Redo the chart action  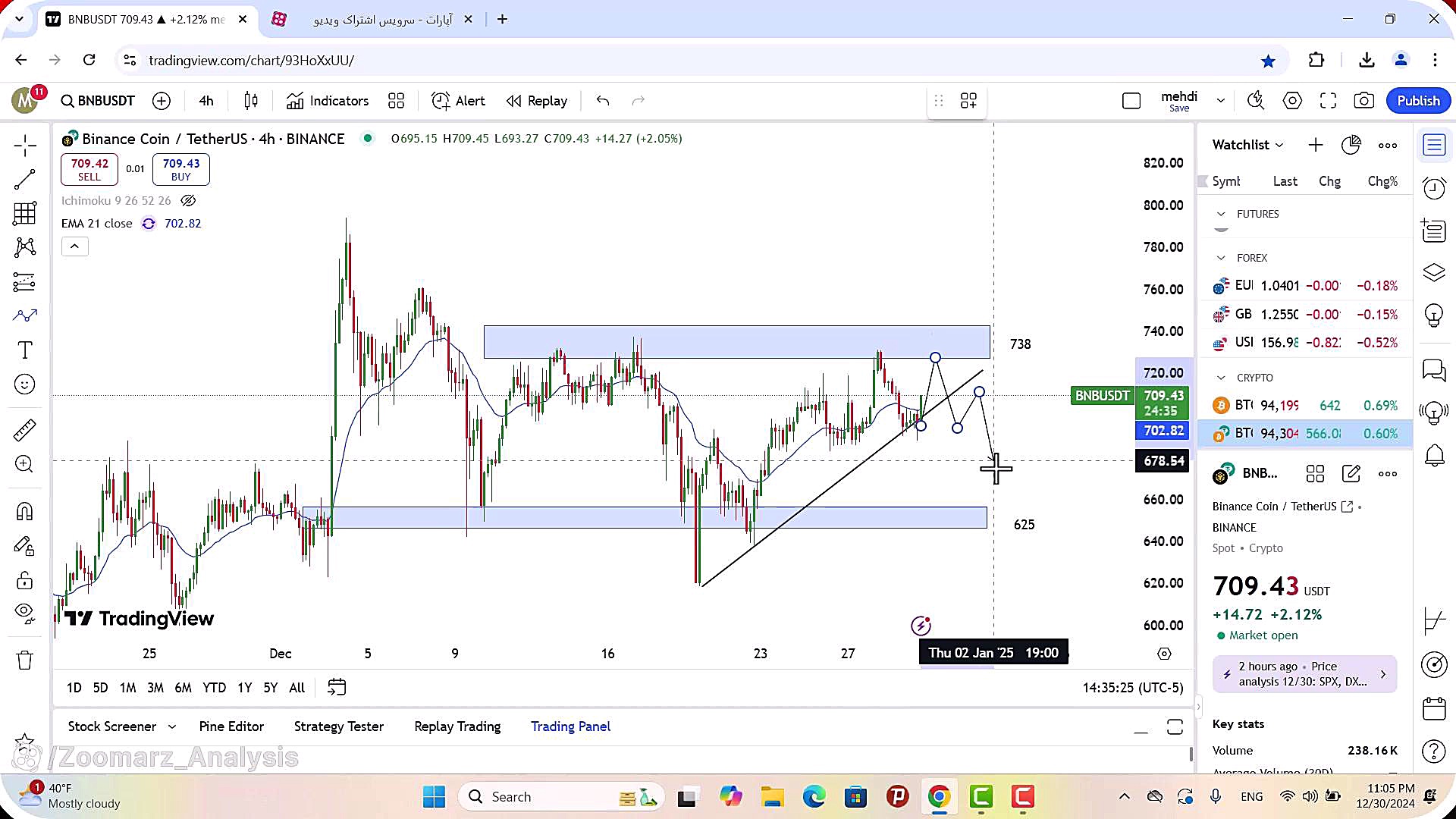pyautogui.click(x=639, y=101)
